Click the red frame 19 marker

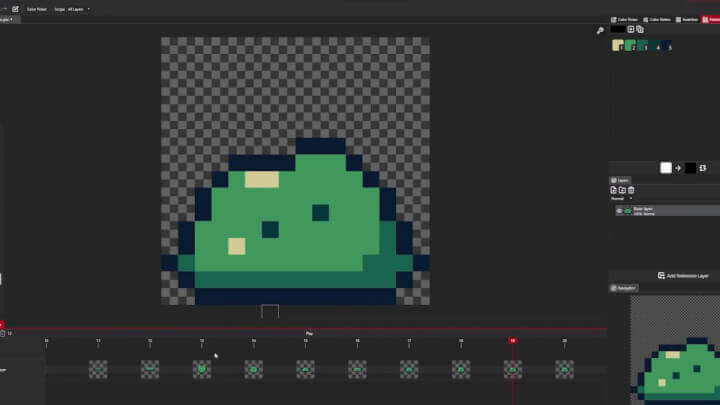[x=512, y=341]
